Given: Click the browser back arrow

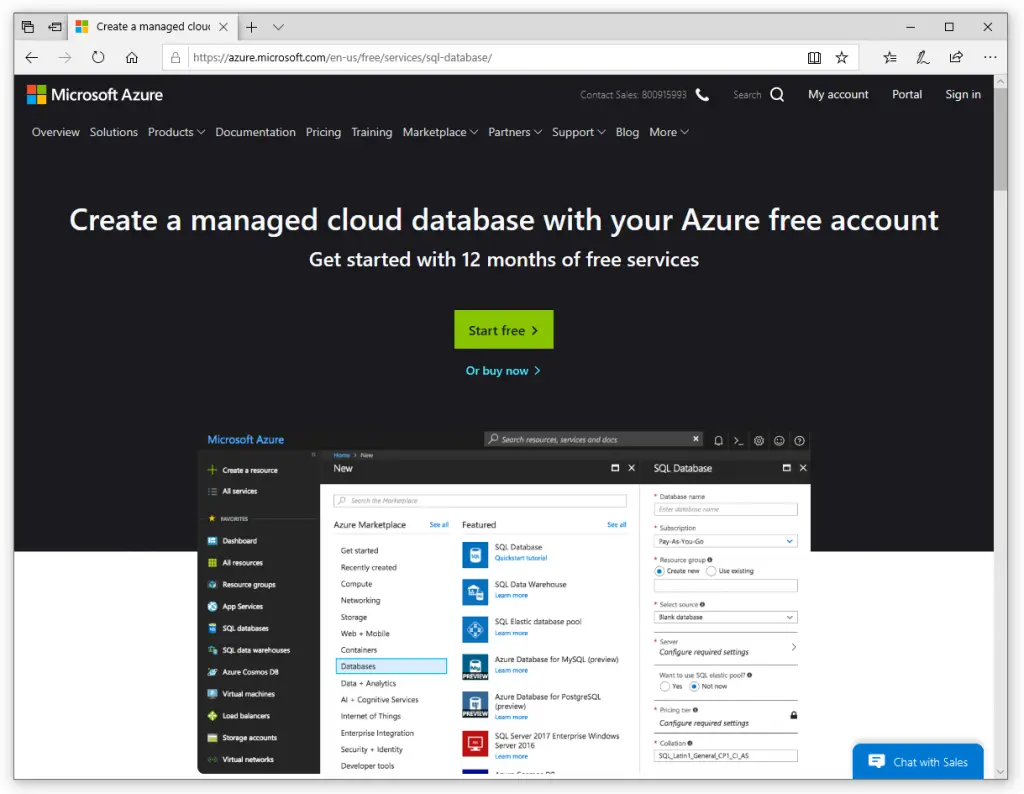Looking at the screenshot, I should (31, 57).
